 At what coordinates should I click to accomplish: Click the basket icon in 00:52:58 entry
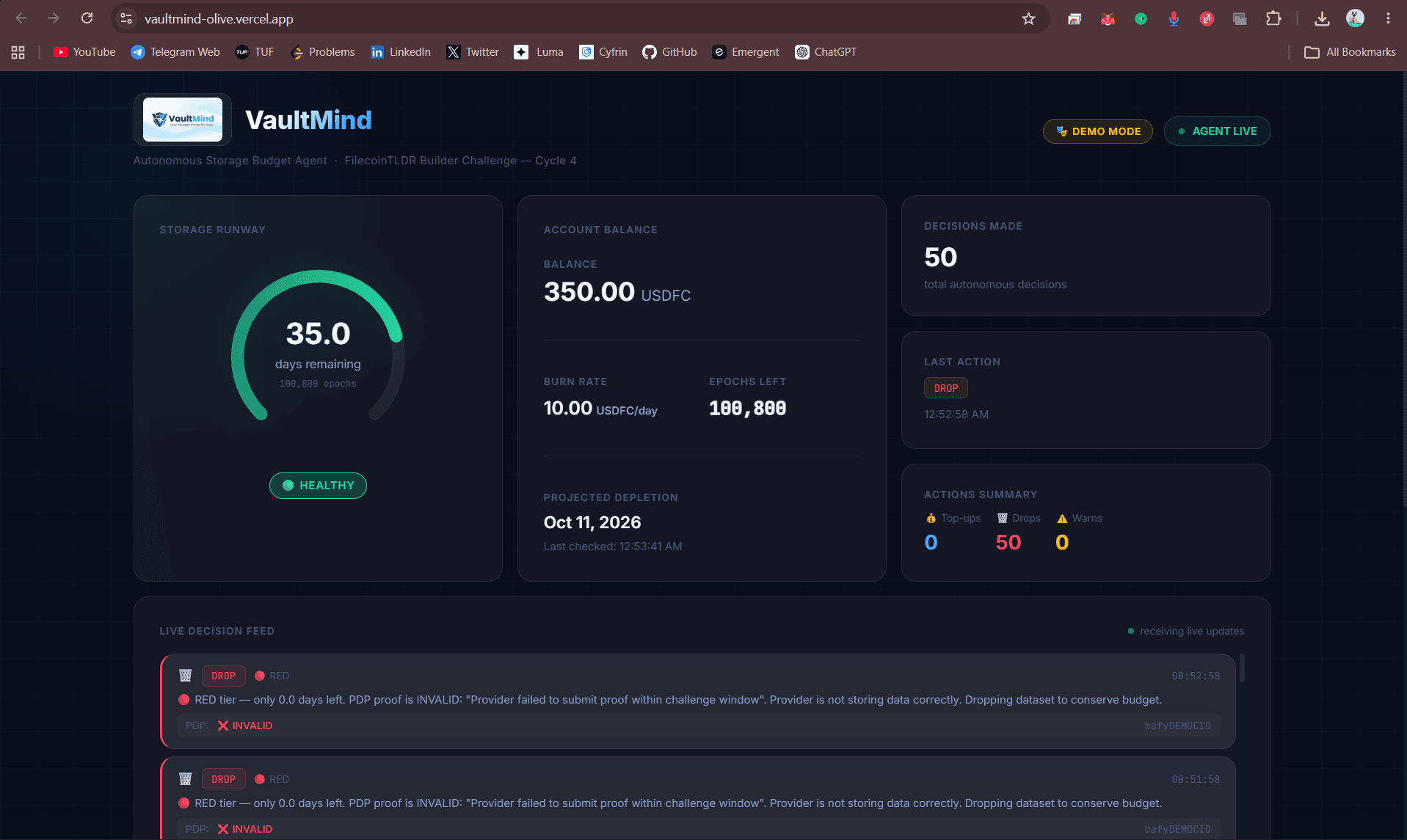(x=185, y=676)
